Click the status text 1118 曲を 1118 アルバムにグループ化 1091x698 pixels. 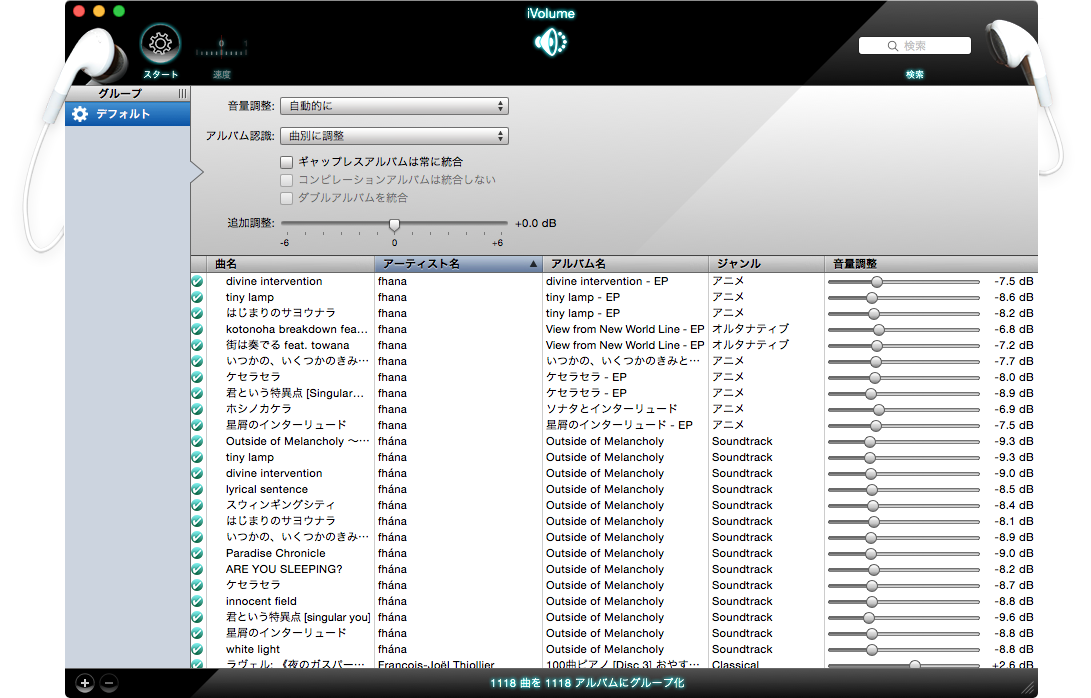point(587,683)
